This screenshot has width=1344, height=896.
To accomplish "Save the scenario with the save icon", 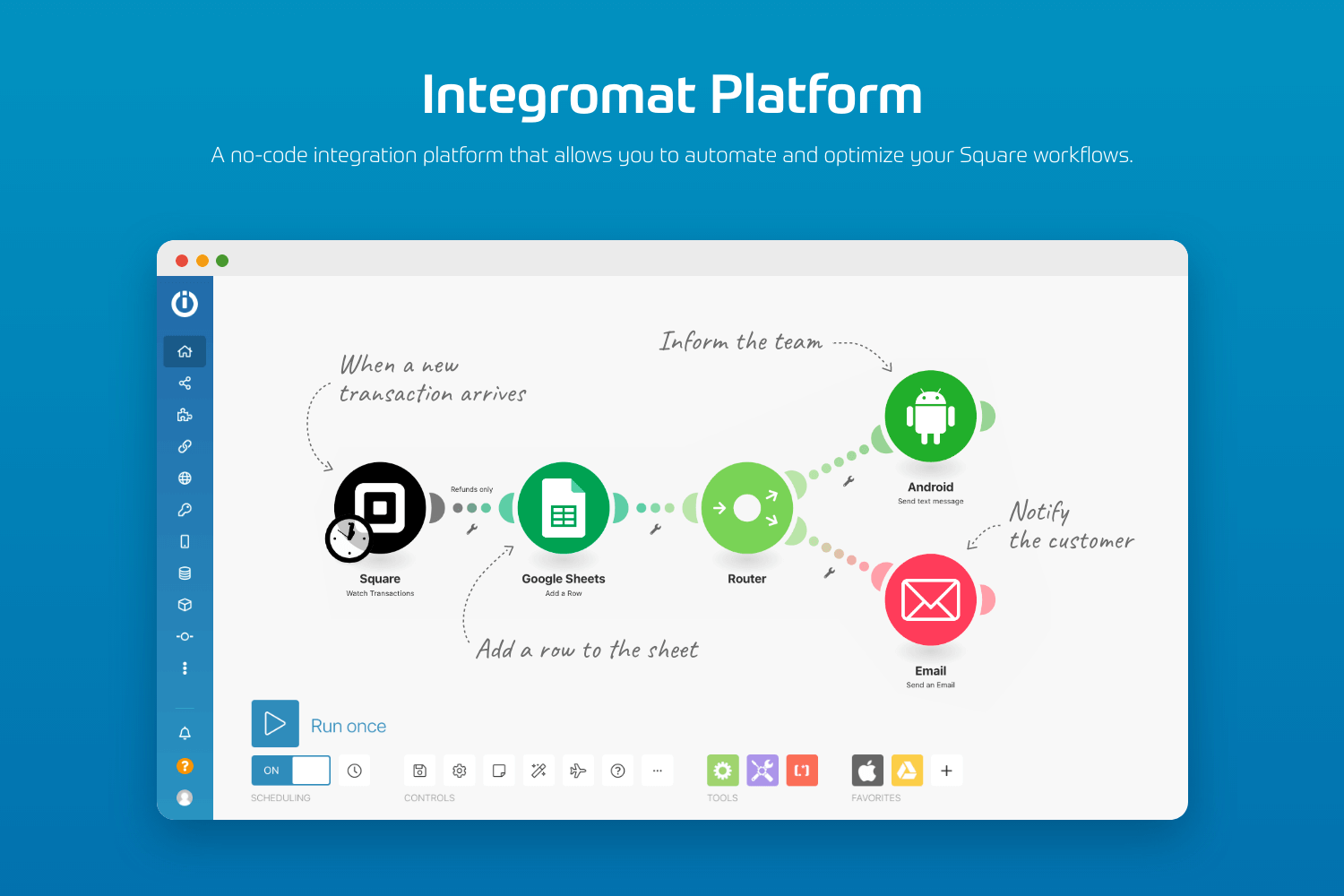I will [x=419, y=771].
